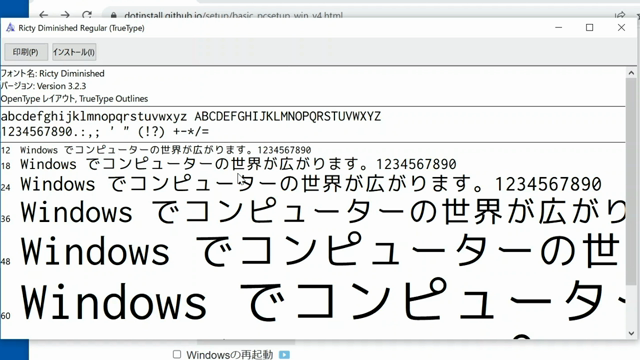This screenshot has width=640, height=360.
Task: Click the blue video icon beside Windowsの再起動
Action: (284, 355)
